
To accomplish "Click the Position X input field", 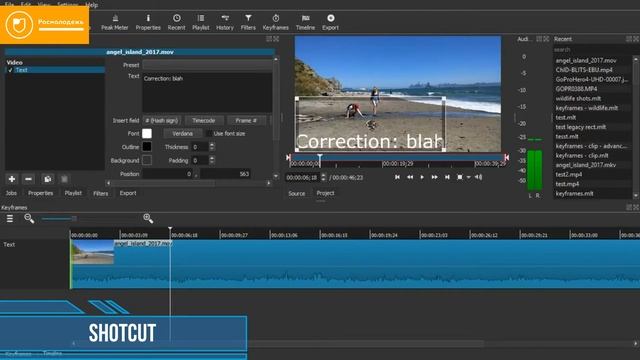I will coord(168,174).
